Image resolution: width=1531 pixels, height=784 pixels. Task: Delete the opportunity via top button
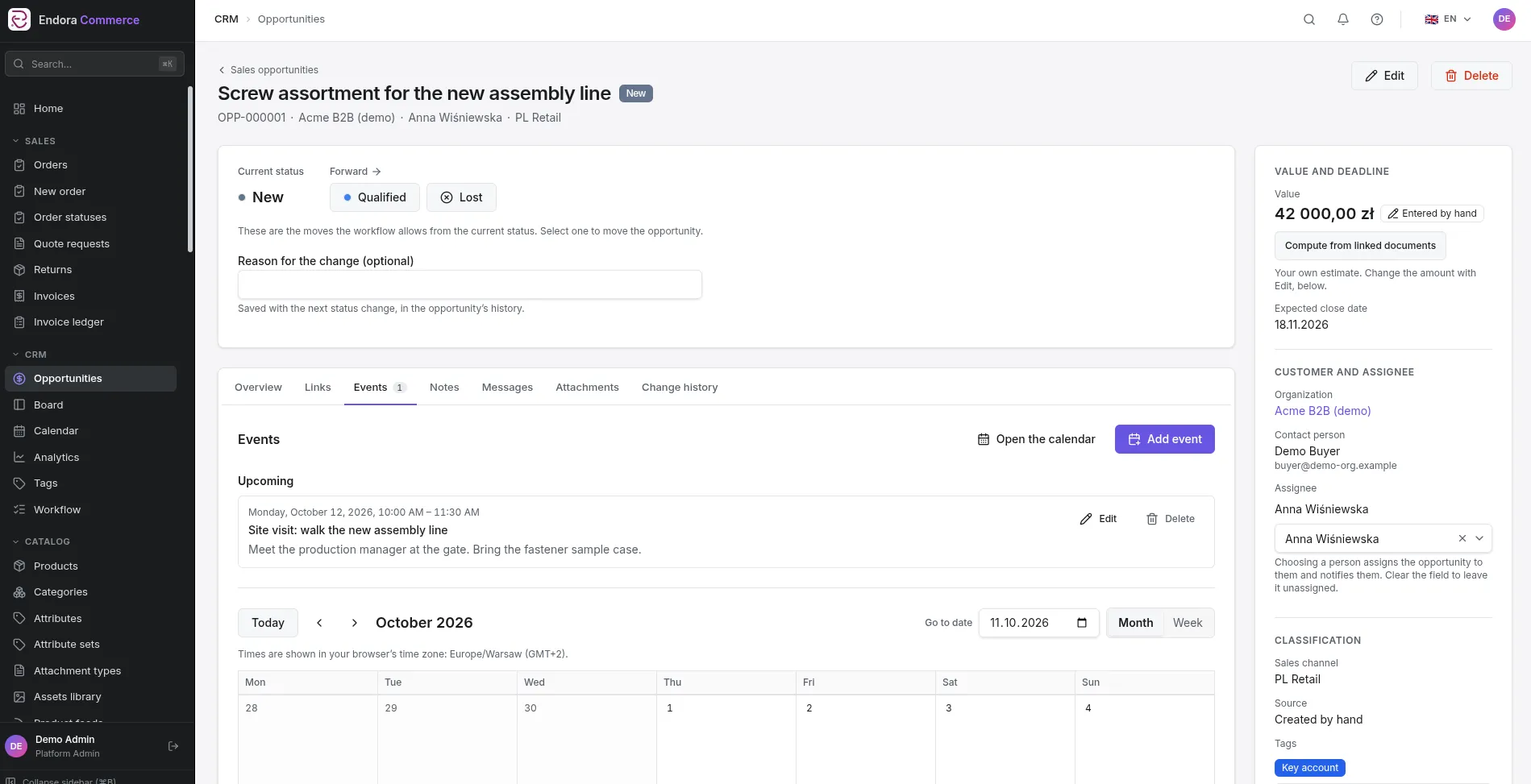1471,76
